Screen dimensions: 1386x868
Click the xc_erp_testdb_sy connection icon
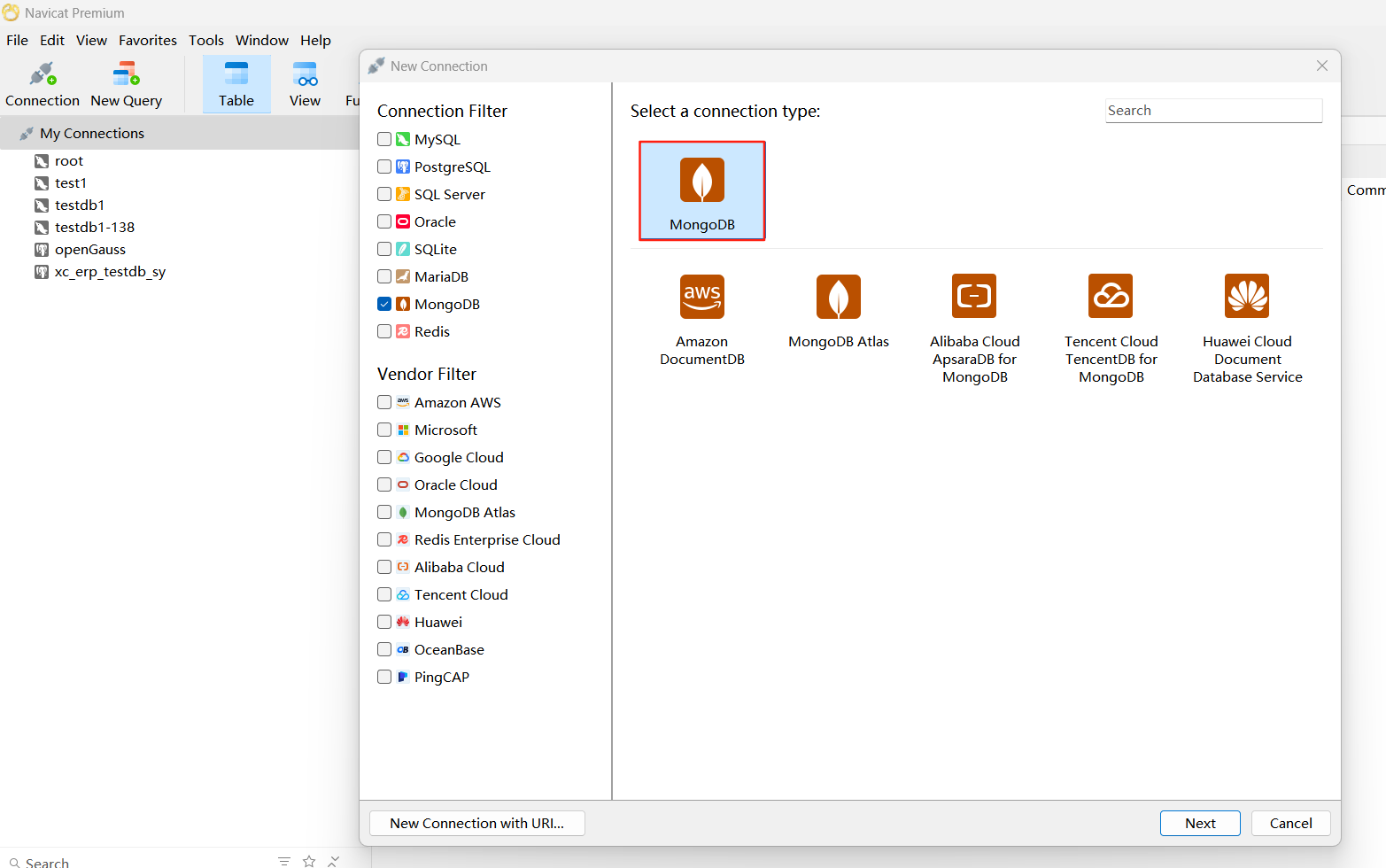coord(42,272)
